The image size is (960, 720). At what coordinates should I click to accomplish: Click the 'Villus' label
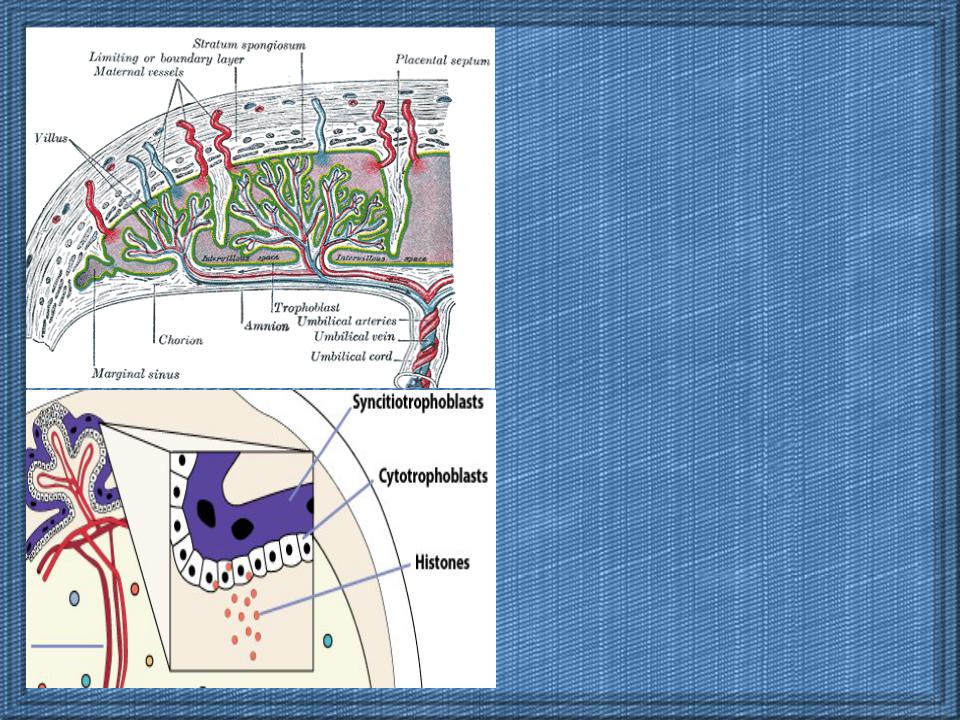point(51,139)
